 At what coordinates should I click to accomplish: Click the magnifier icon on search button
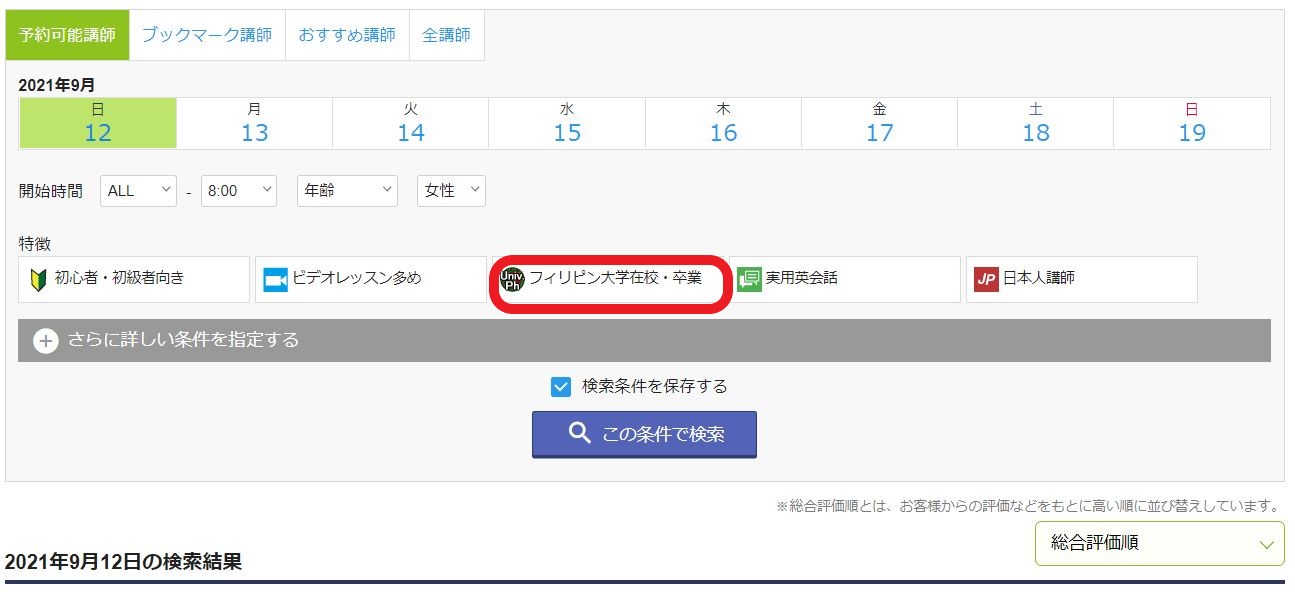pyautogui.click(x=580, y=434)
